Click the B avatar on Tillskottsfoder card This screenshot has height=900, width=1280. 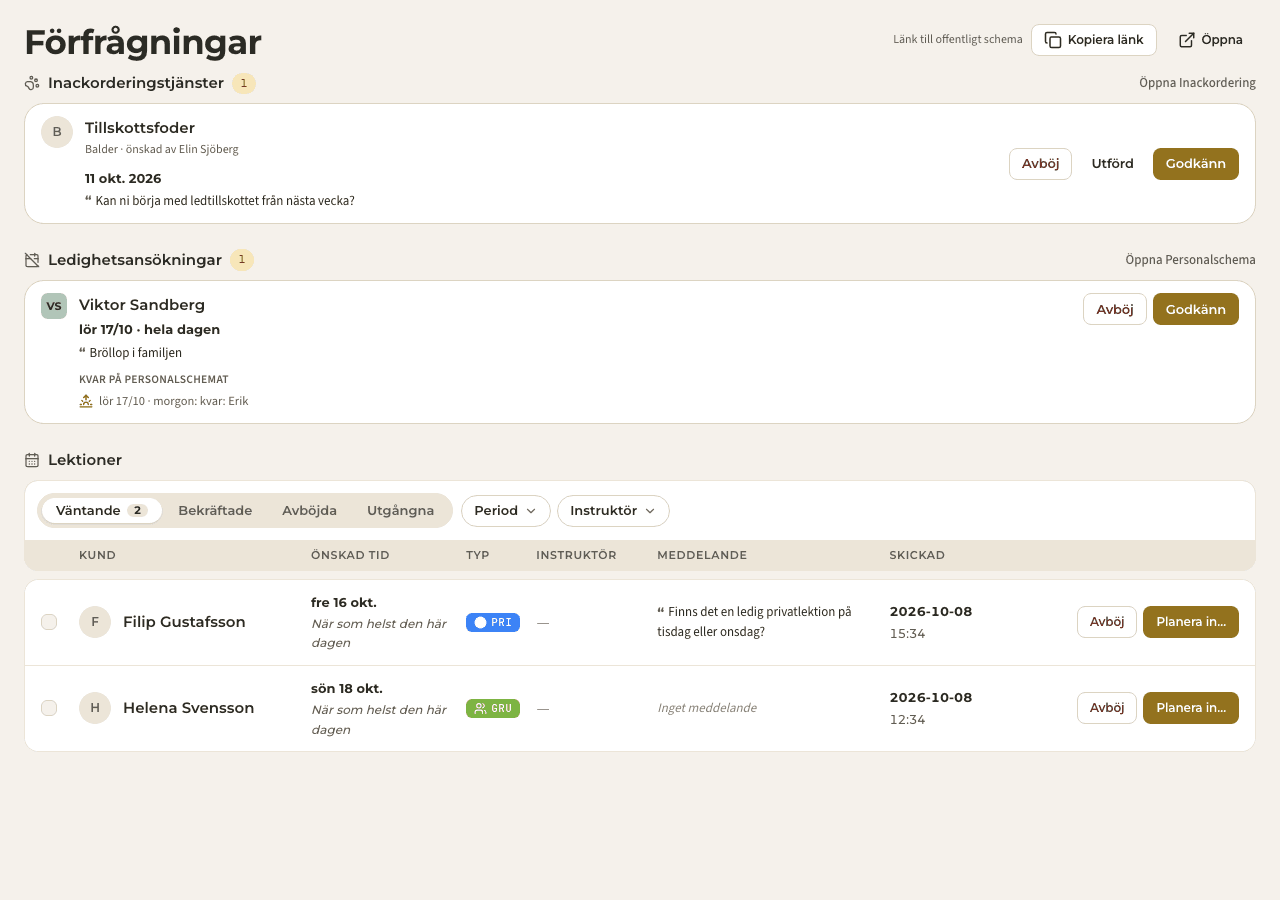(57, 132)
